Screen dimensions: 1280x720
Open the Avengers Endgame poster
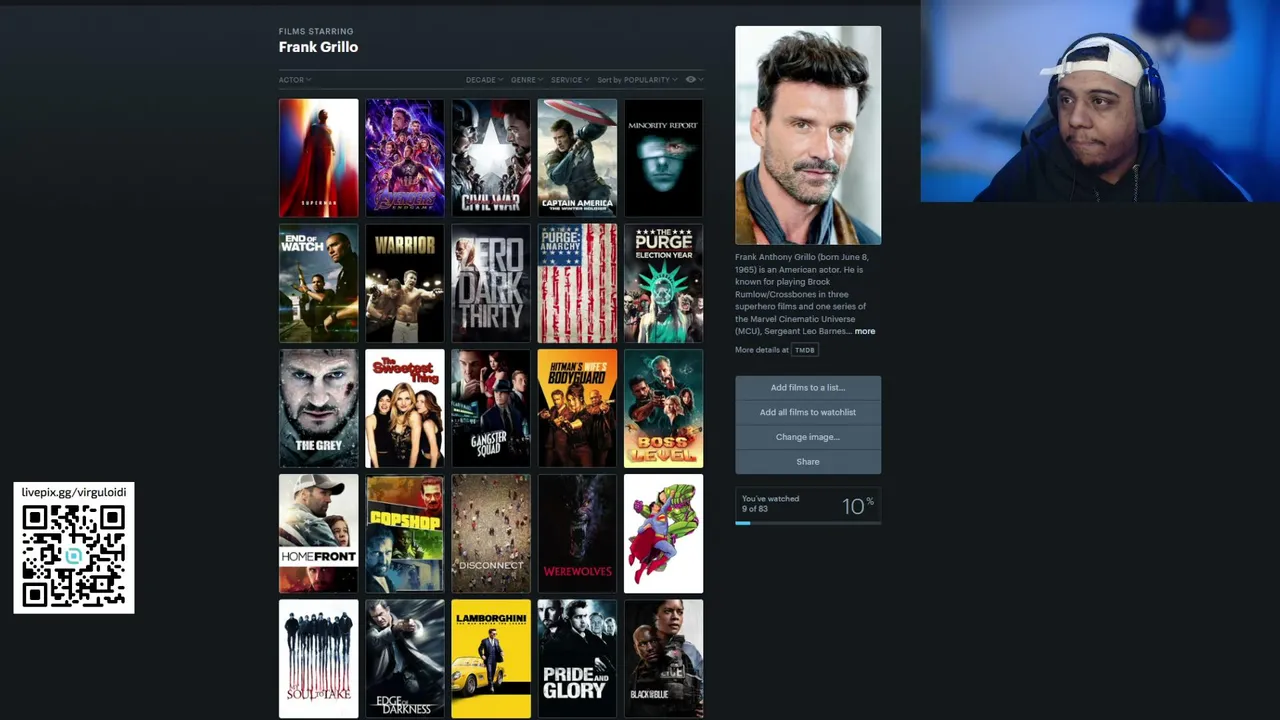pos(405,158)
